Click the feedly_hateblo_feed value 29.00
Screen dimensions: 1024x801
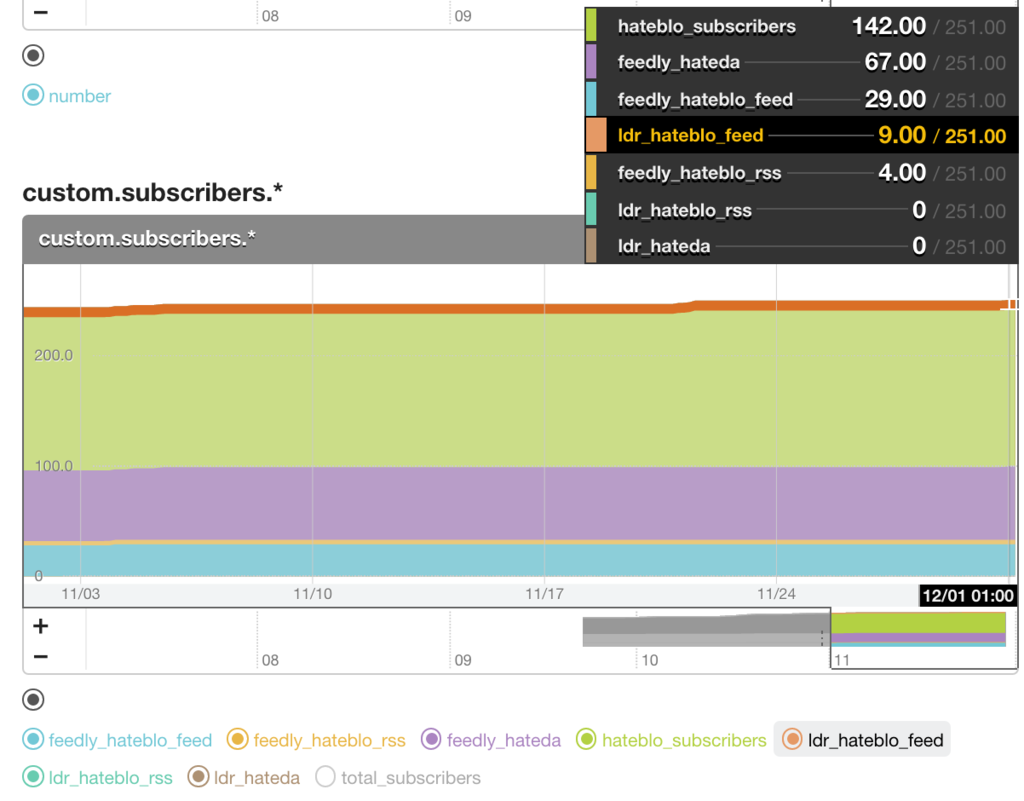click(895, 99)
